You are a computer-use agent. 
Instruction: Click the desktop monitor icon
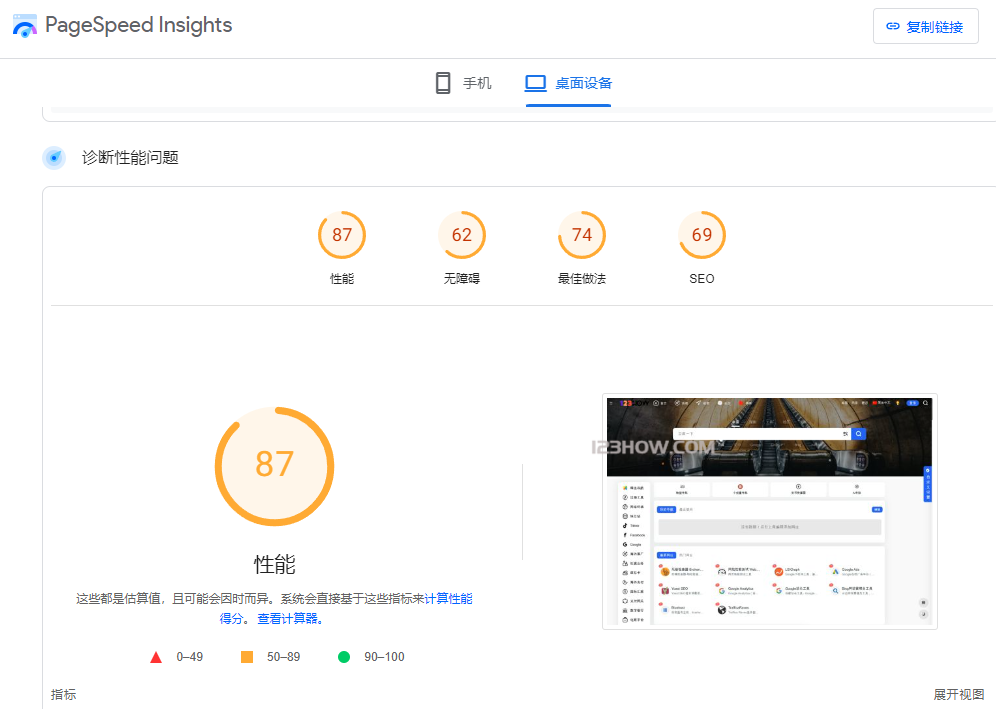pyautogui.click(x=536, y=83)
